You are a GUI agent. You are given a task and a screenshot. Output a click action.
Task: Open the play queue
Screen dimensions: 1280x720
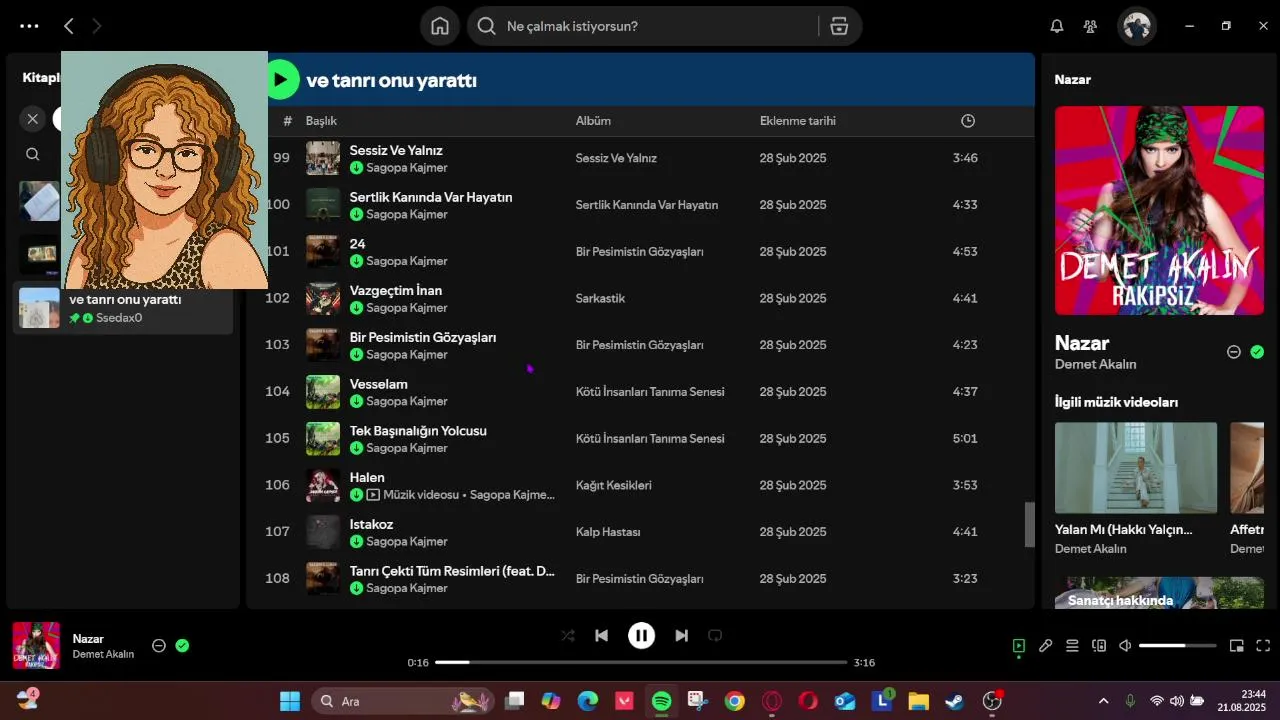(x=1072, y=646)
